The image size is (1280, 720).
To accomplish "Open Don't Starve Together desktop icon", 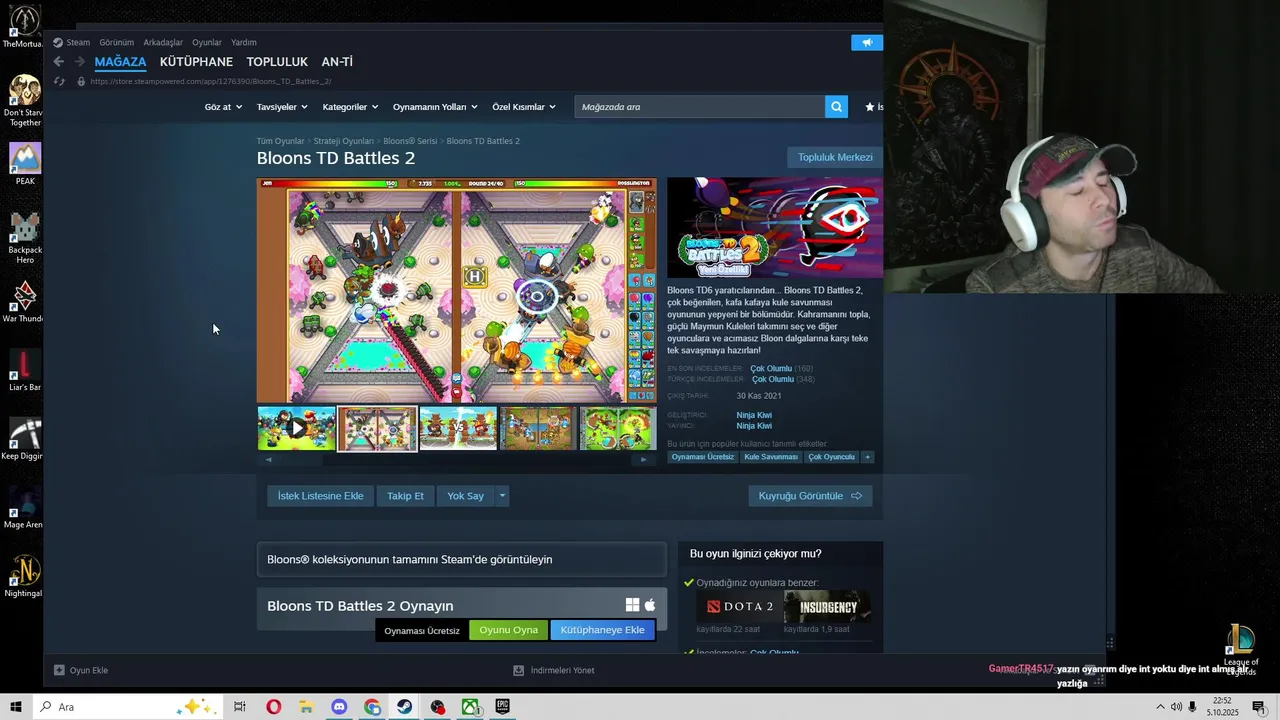I will coord(24,100).
